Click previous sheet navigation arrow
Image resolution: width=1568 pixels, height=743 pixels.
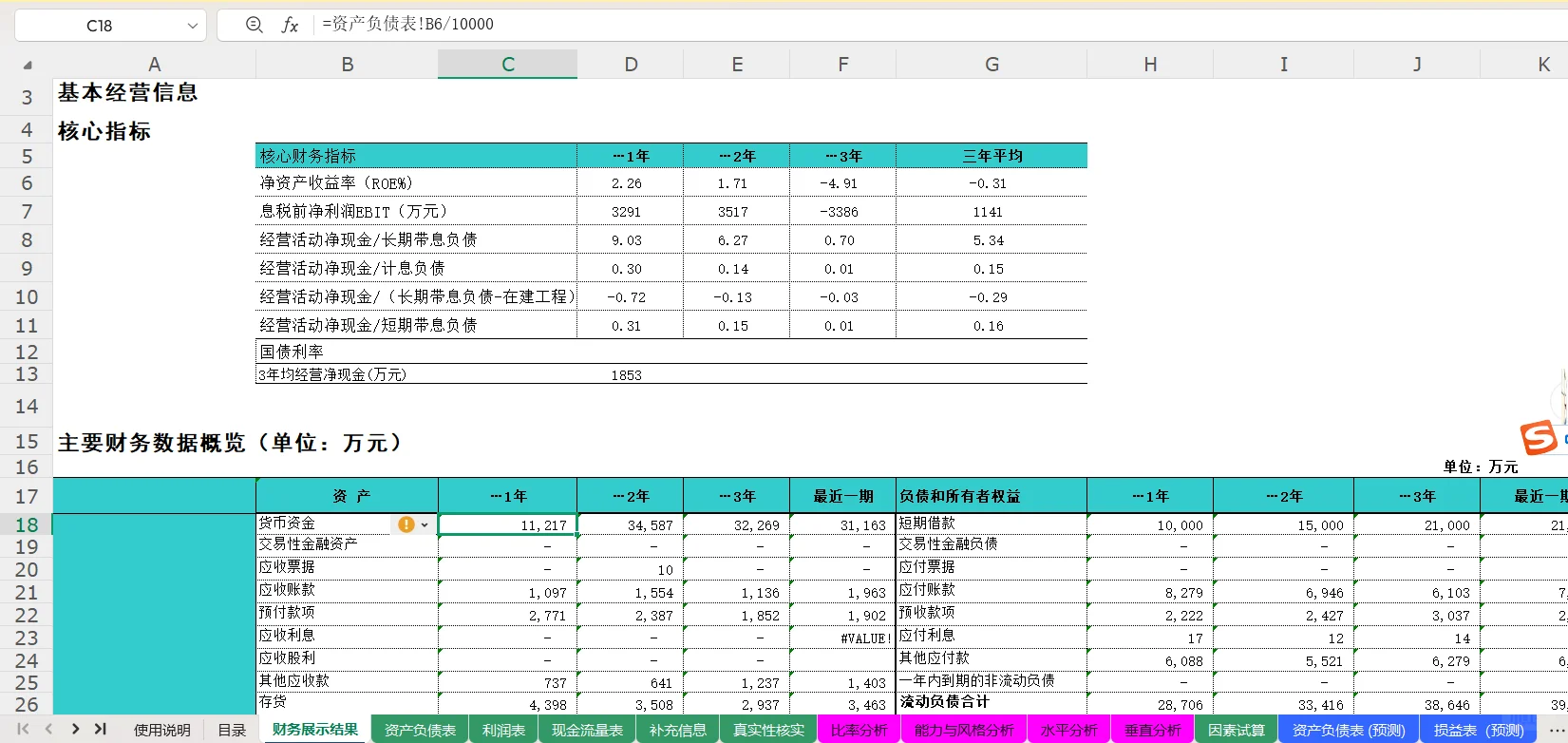[x=48, y=729]
